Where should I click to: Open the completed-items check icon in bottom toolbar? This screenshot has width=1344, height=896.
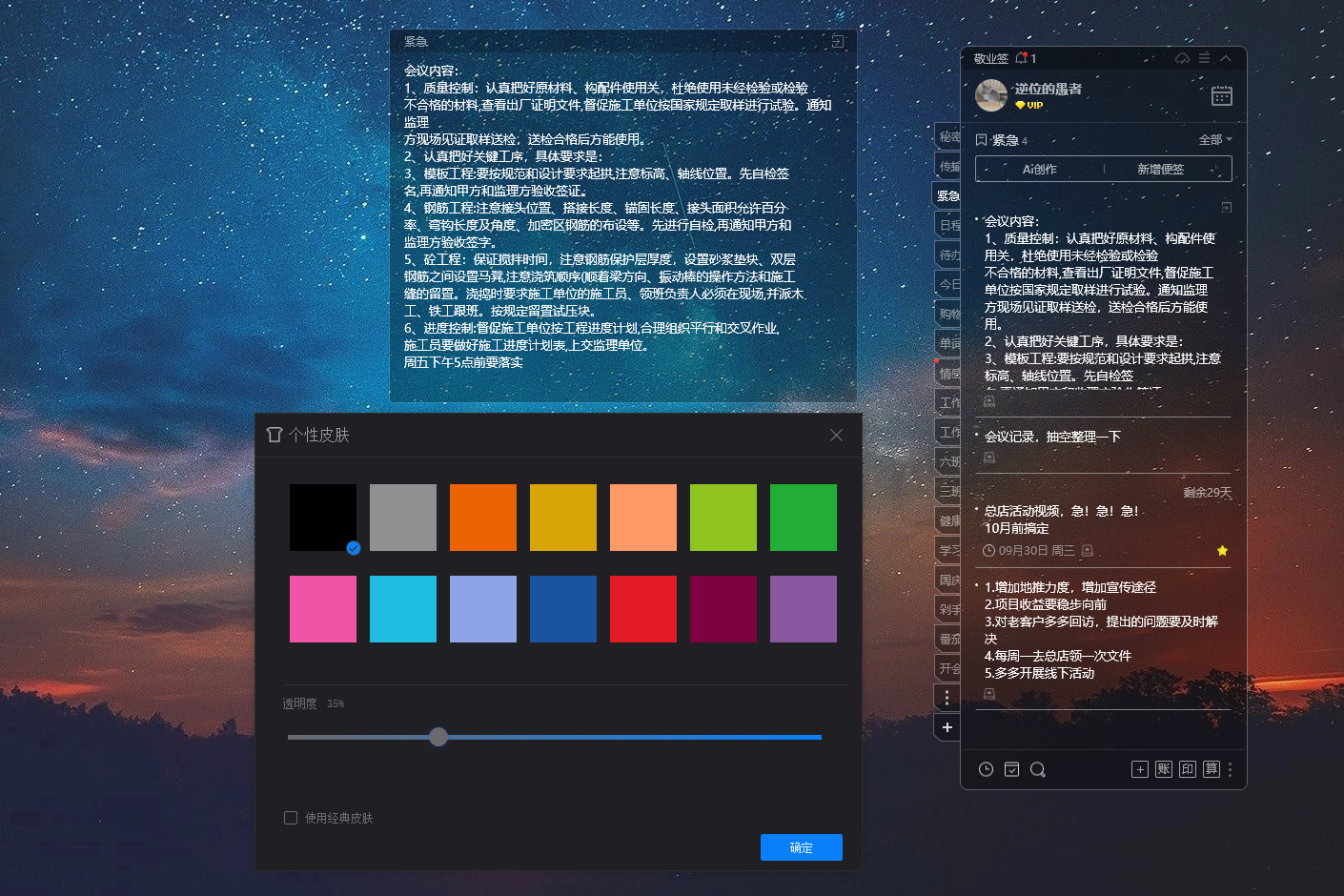(x=1011, y=769)
